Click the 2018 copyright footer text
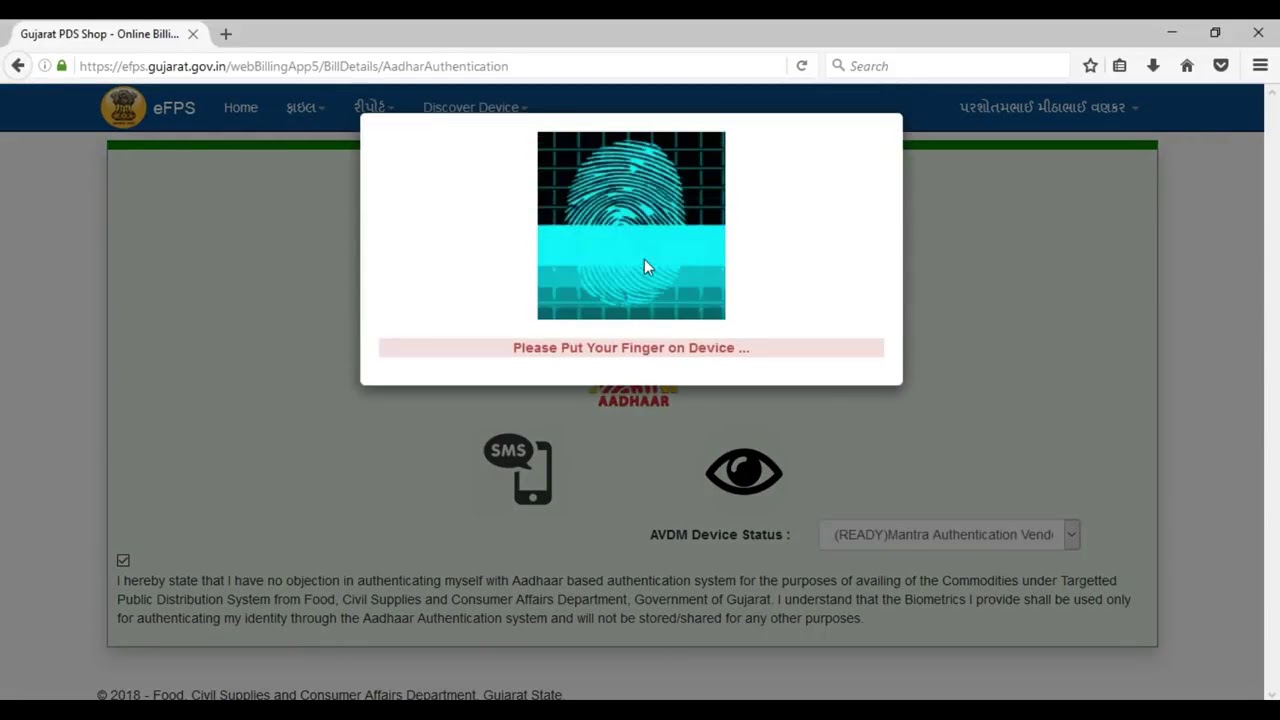The image size is (1280, 720). (x=331, y=695)
